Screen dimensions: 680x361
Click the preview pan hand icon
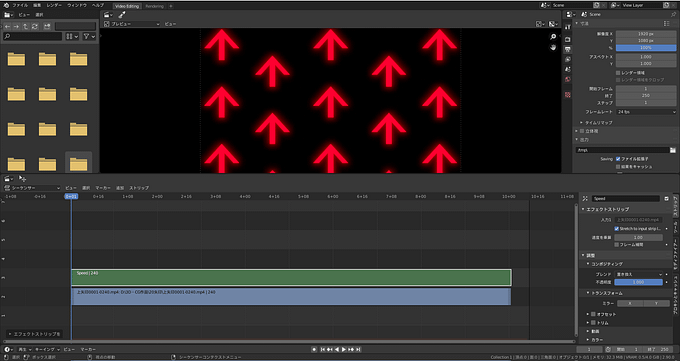[553, 47]
